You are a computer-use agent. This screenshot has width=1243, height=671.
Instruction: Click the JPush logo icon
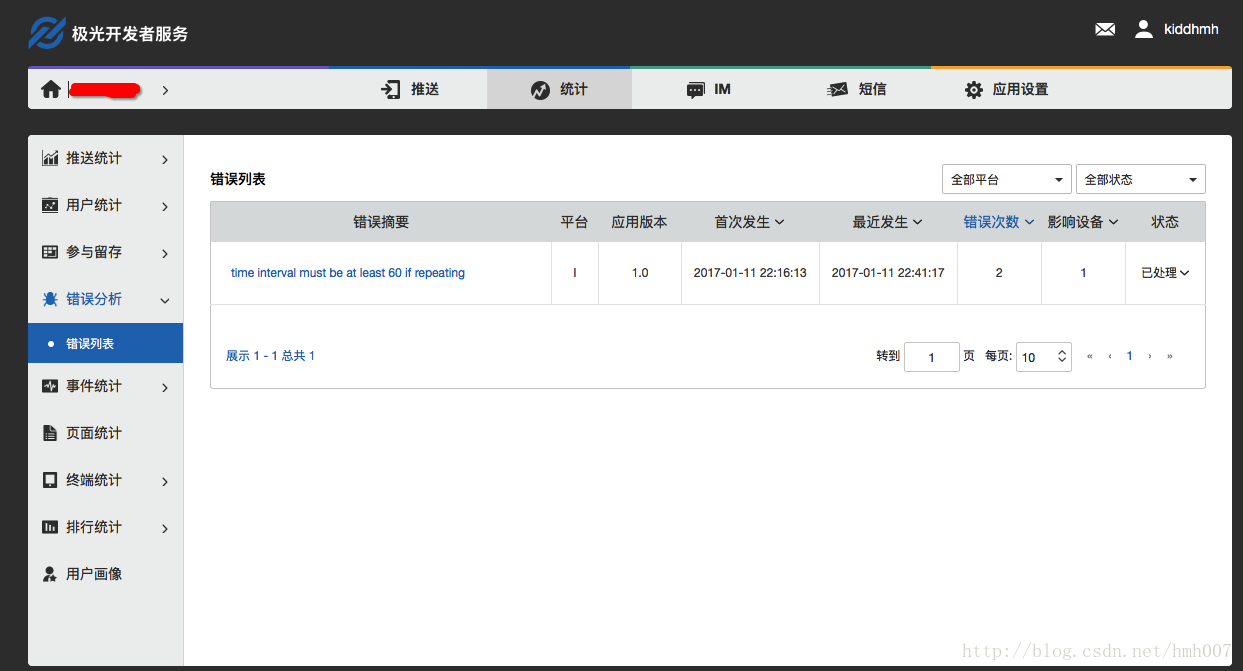(x=46, y=33)
